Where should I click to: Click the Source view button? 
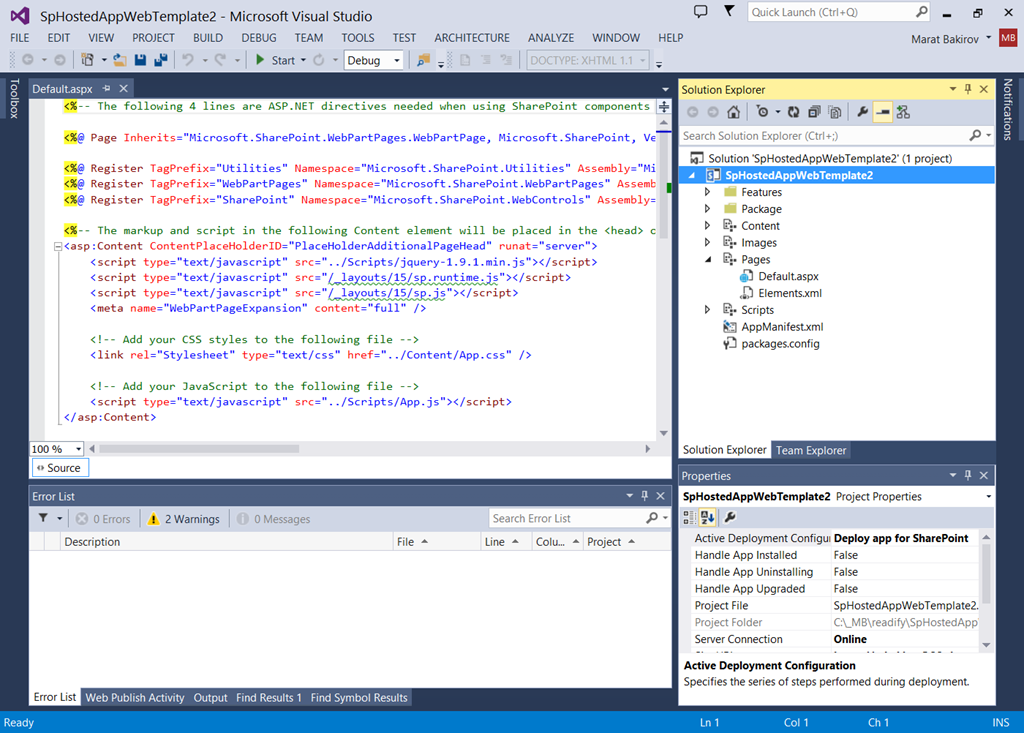[x=60, y=468]
